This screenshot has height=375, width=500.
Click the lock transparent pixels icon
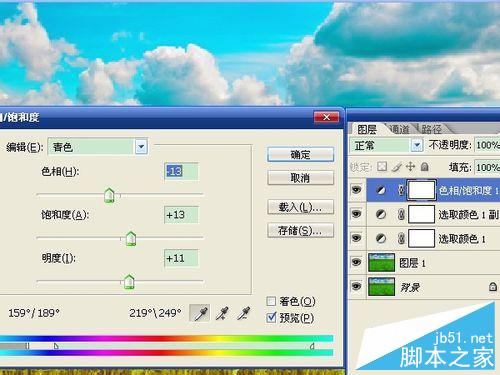[382, 166]
